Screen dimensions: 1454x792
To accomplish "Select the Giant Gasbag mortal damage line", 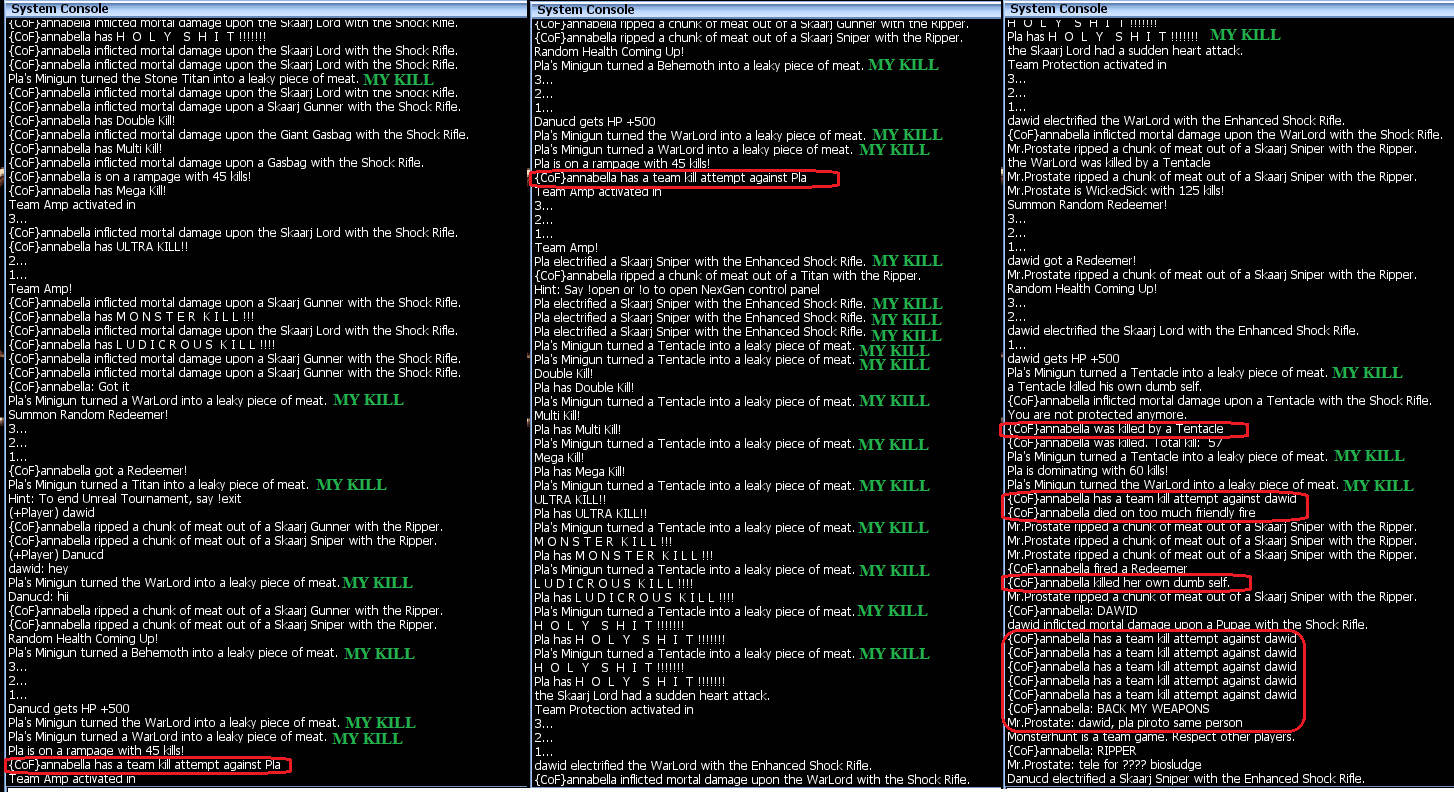I will coord(239,134).
